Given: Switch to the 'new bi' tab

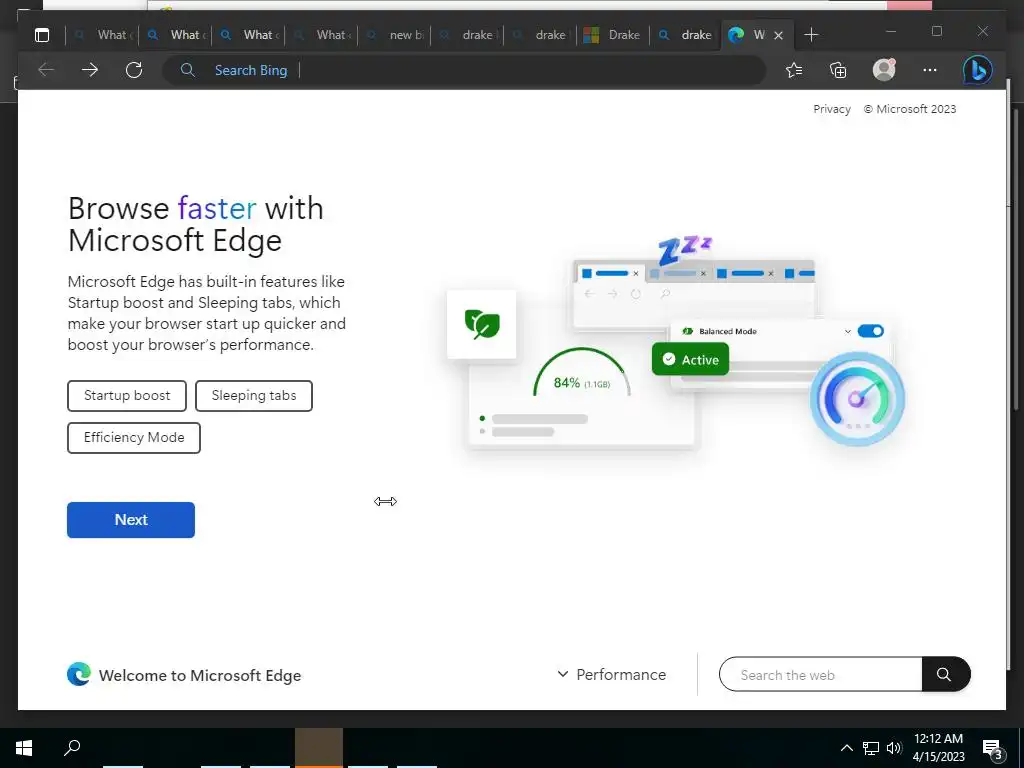Looking at the screenshot, I should tap(394, 35).
